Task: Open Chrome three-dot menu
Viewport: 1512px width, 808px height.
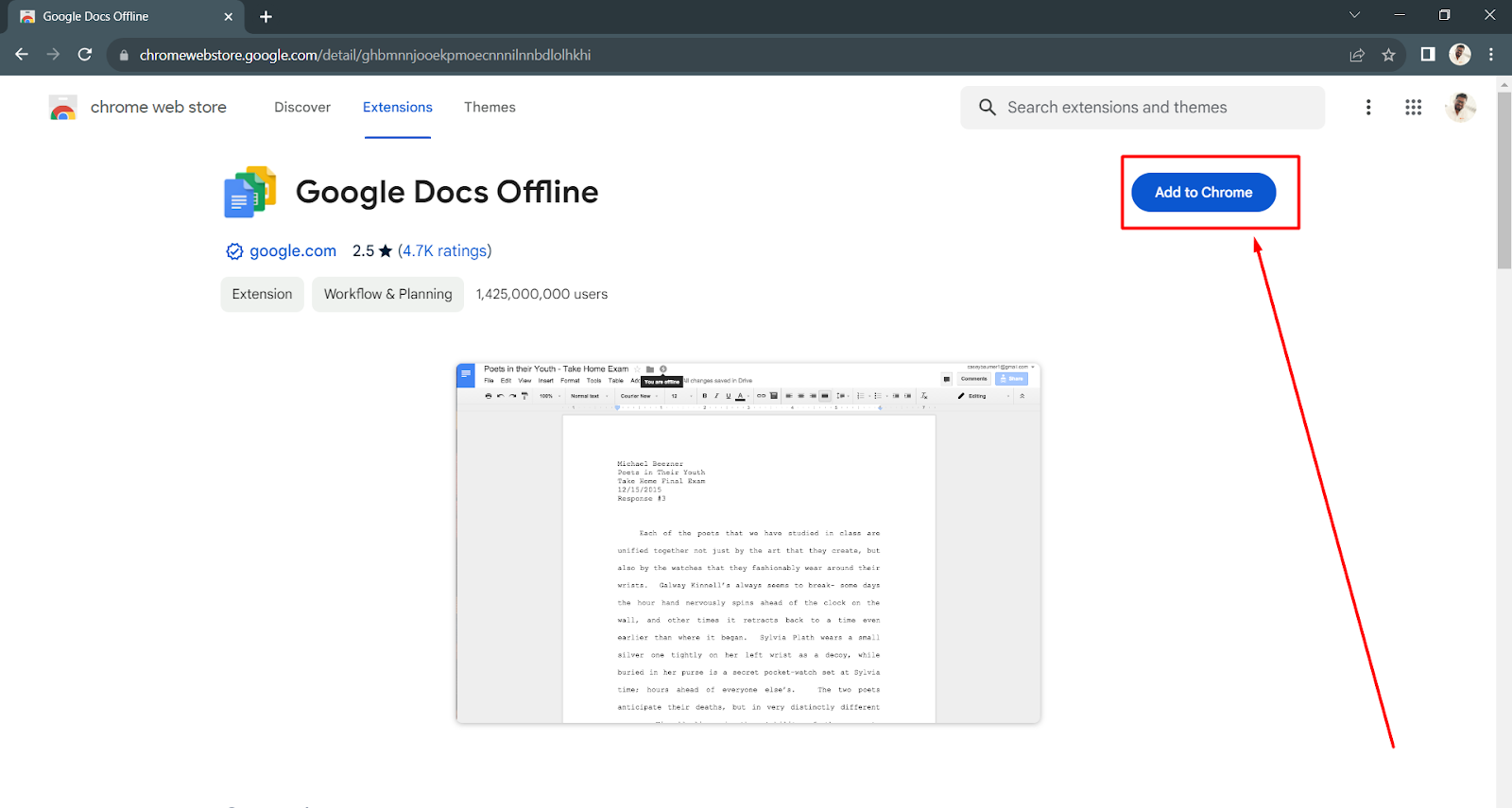Action: click(x=1491, y=55)
